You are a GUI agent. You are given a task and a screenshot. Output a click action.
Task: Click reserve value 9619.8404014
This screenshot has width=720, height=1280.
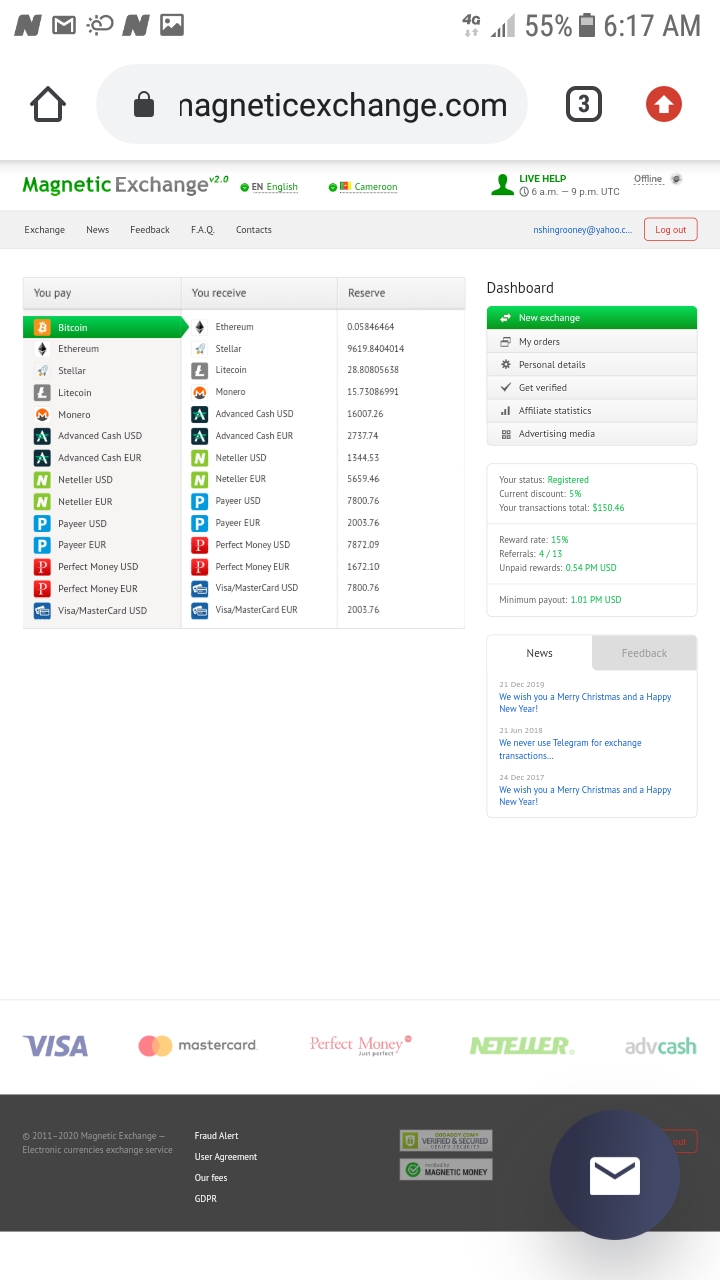375,349
